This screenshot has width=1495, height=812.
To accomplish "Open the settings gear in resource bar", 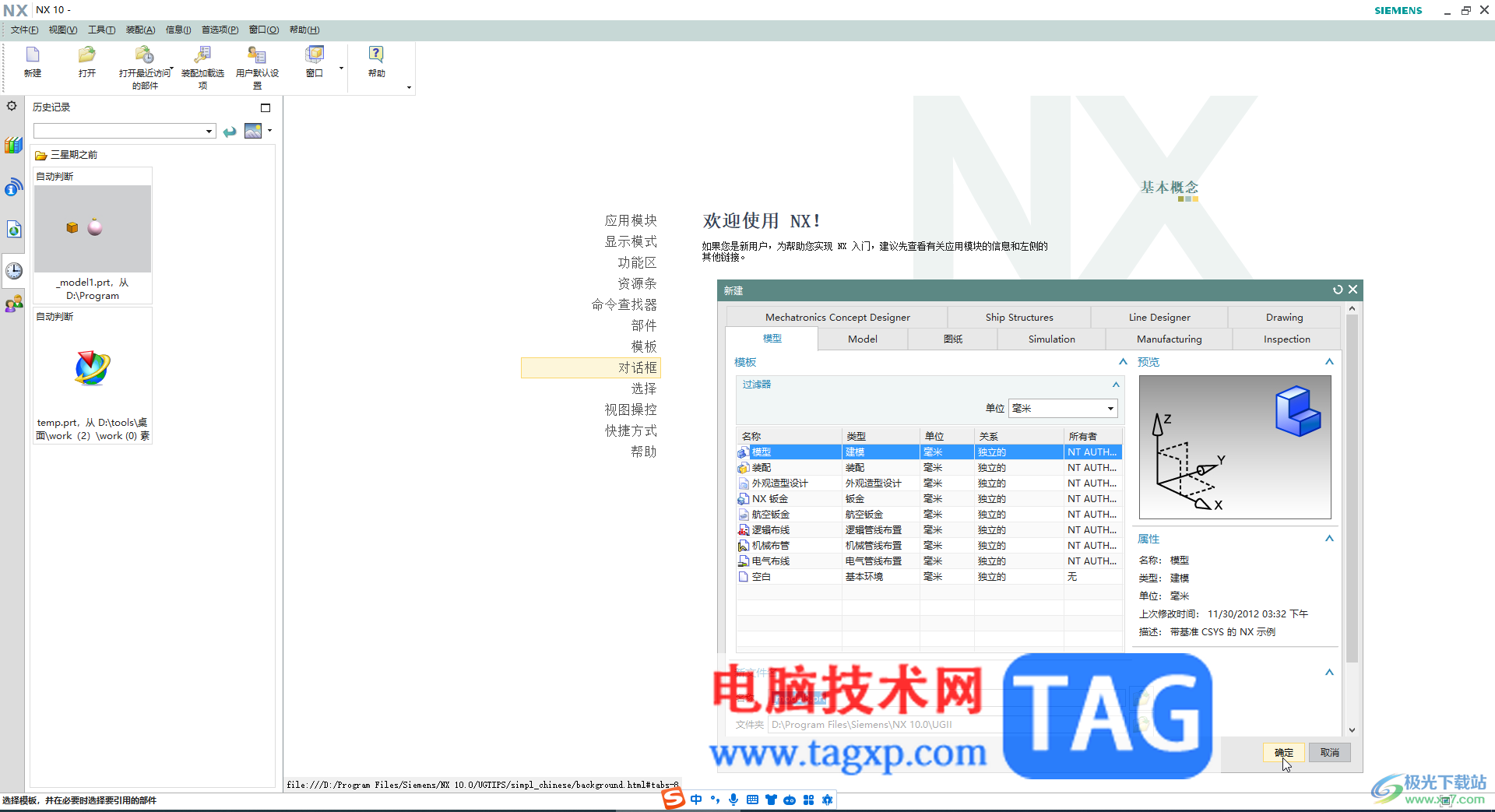I will (12, 106).
